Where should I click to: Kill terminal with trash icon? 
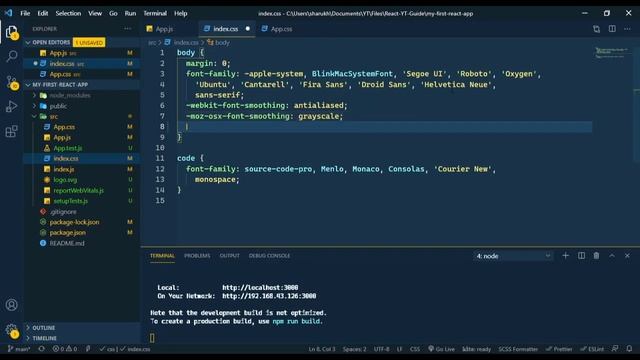[596, 256]
